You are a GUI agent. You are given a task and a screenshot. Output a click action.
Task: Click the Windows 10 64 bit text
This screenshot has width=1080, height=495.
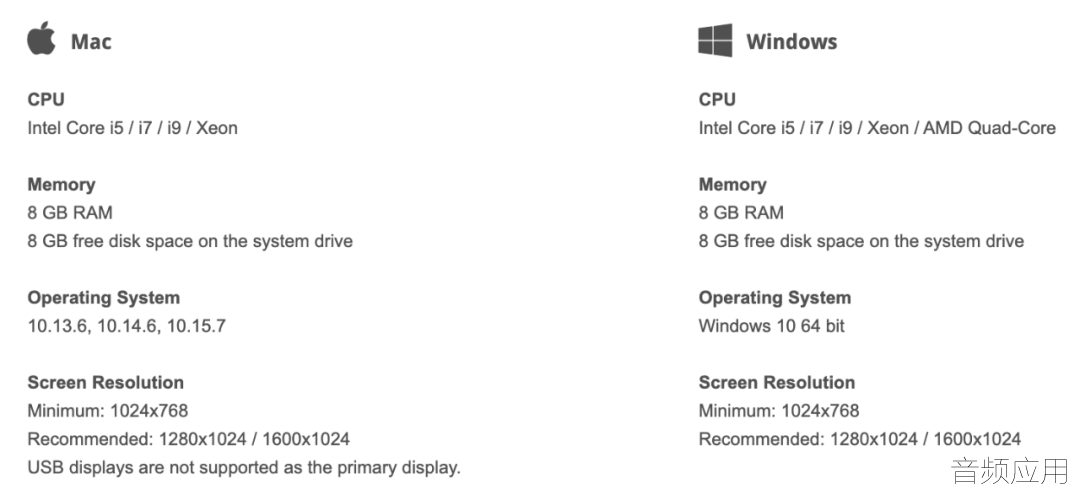(771, 326)
